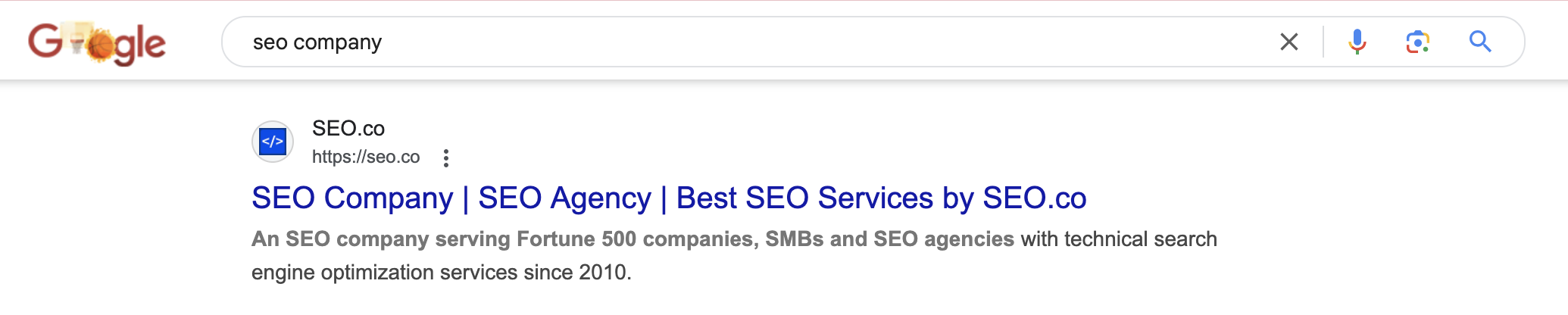Click "Best SEO Services by SEO.co" text
The image size is (1568, 315).
(x=881, y=198)
